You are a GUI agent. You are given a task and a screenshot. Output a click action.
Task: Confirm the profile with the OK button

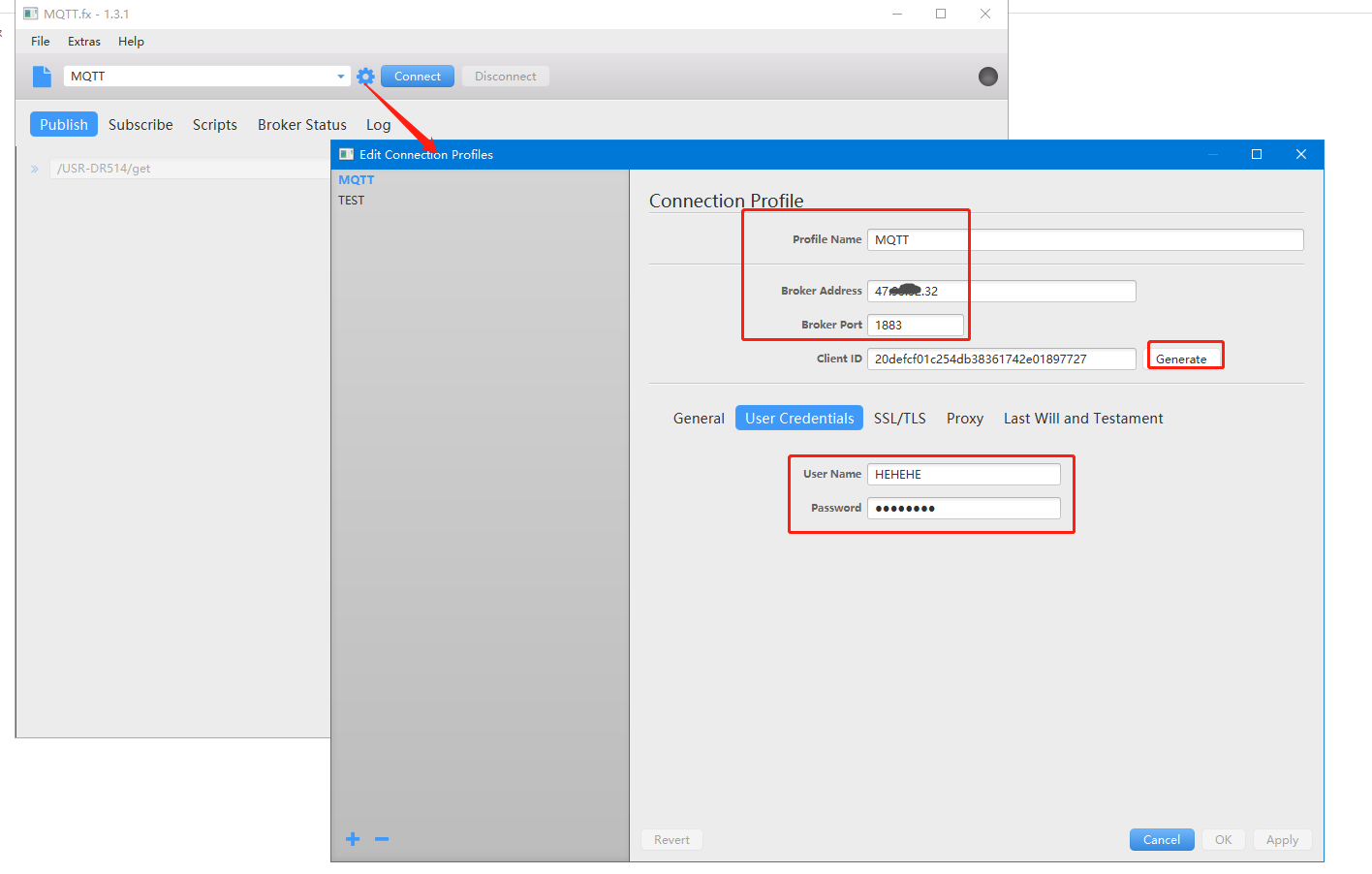click(1224, 840)
